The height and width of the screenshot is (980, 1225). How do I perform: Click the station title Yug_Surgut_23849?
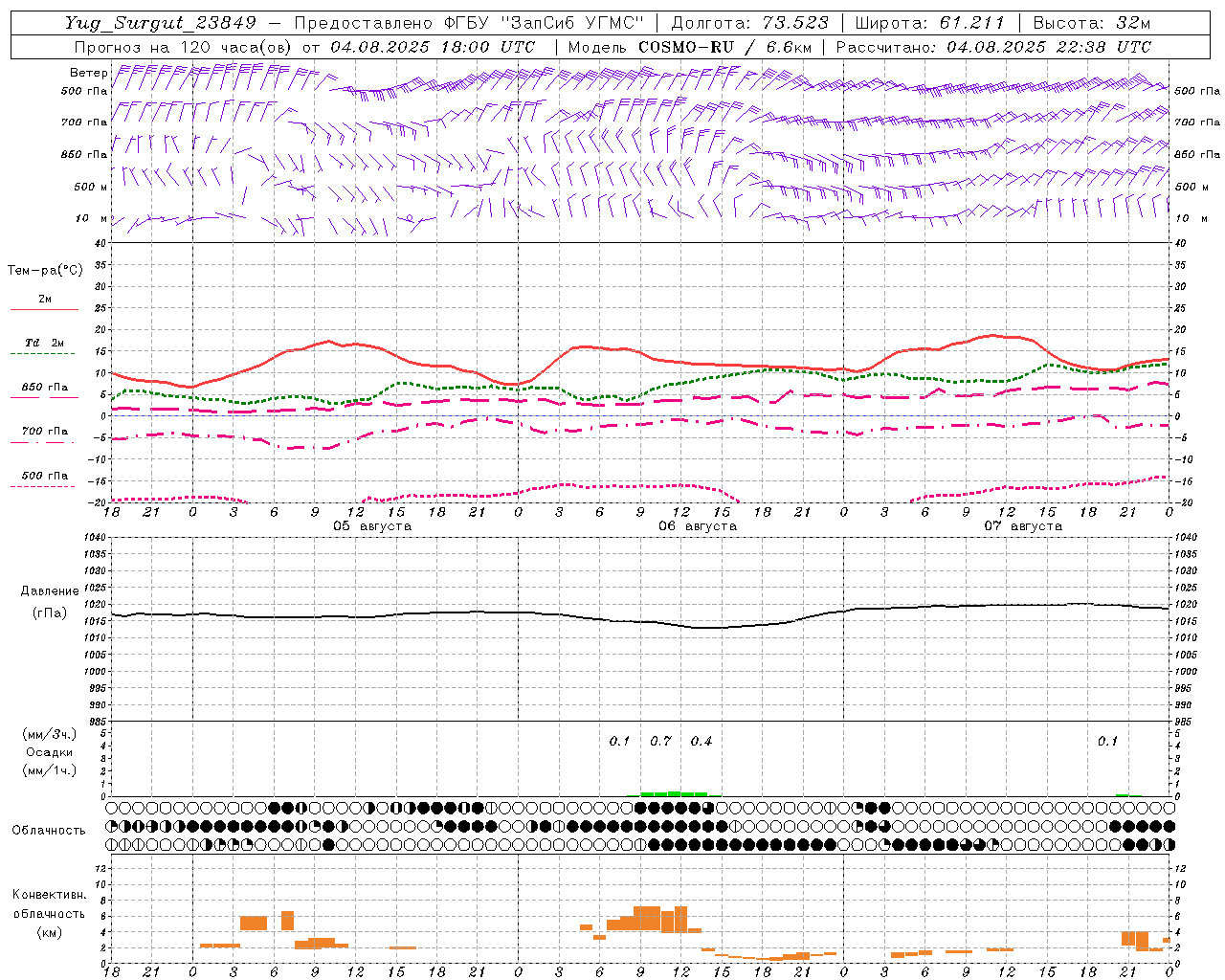161,23
